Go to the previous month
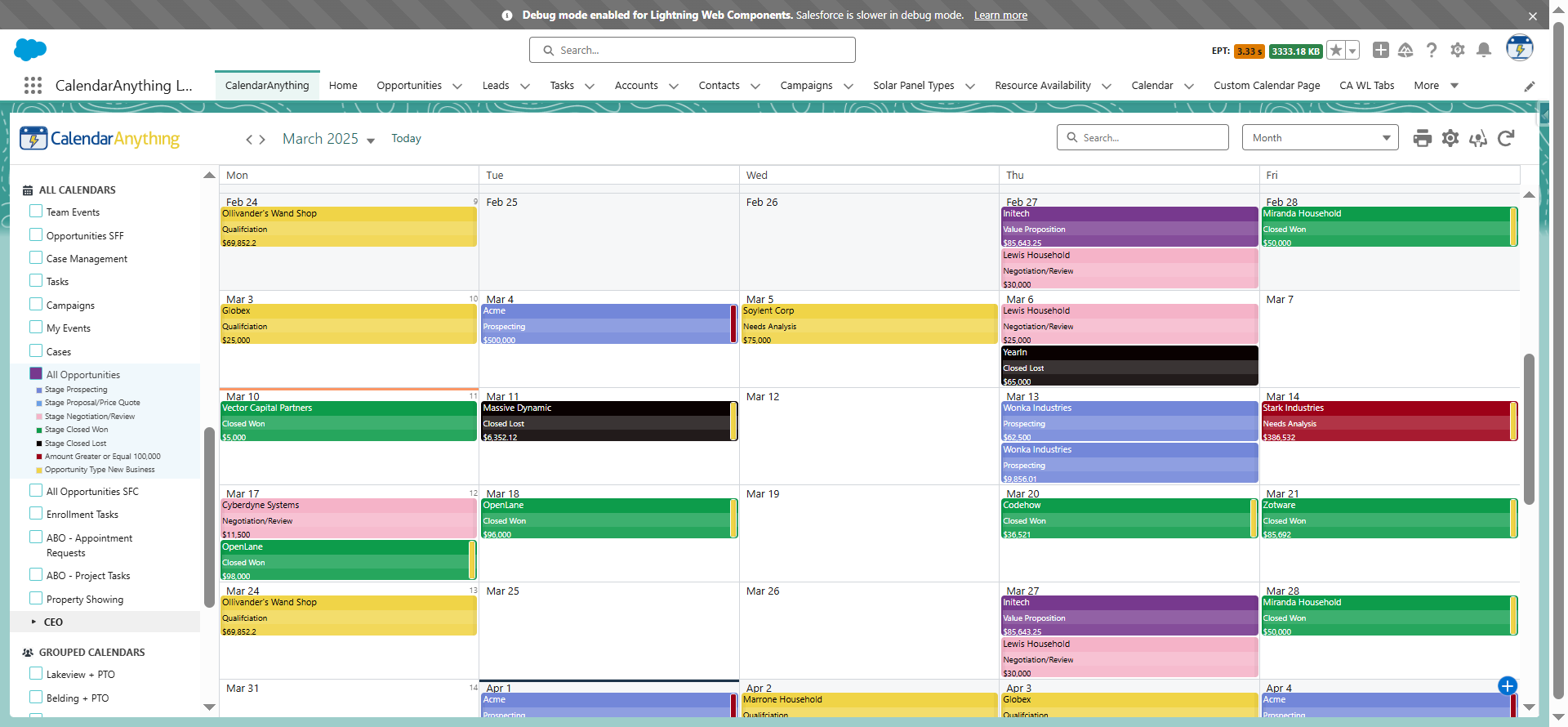Image resolution: width=1568 pixels, height=727 pixels. tap(249, 140)
